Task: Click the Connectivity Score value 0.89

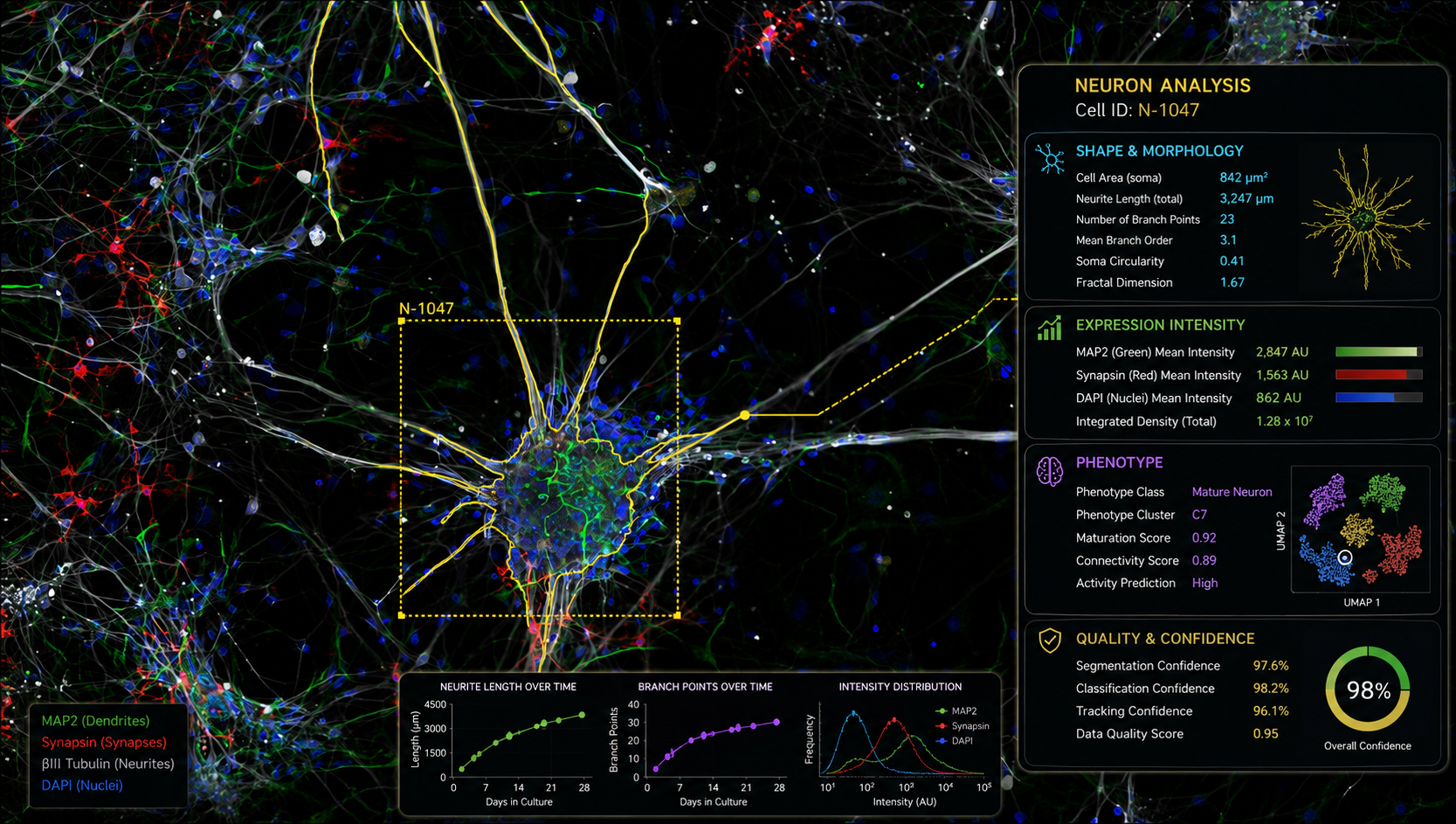Action: [x=1204, y=560]
